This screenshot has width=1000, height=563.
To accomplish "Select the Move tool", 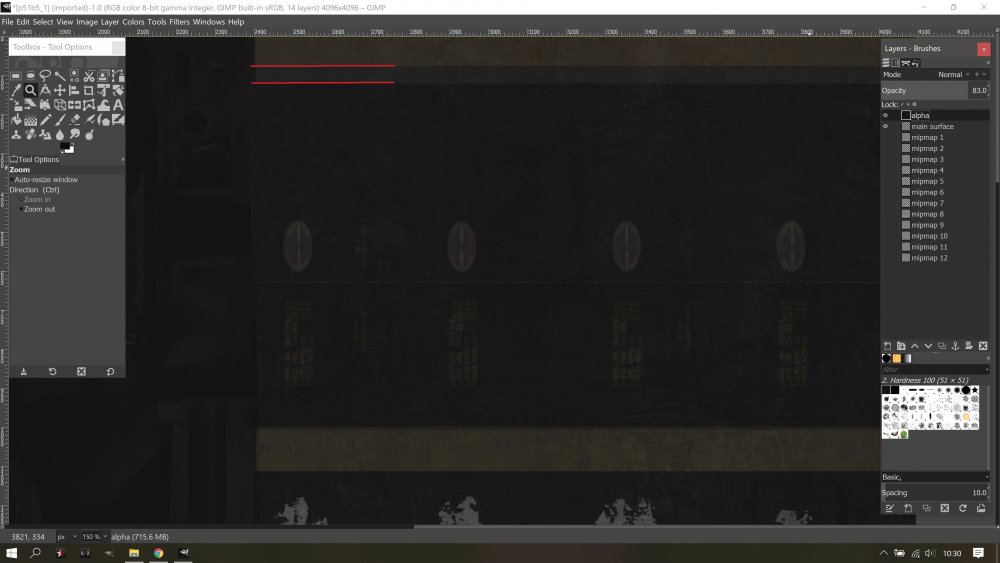I will pos(60,90).
